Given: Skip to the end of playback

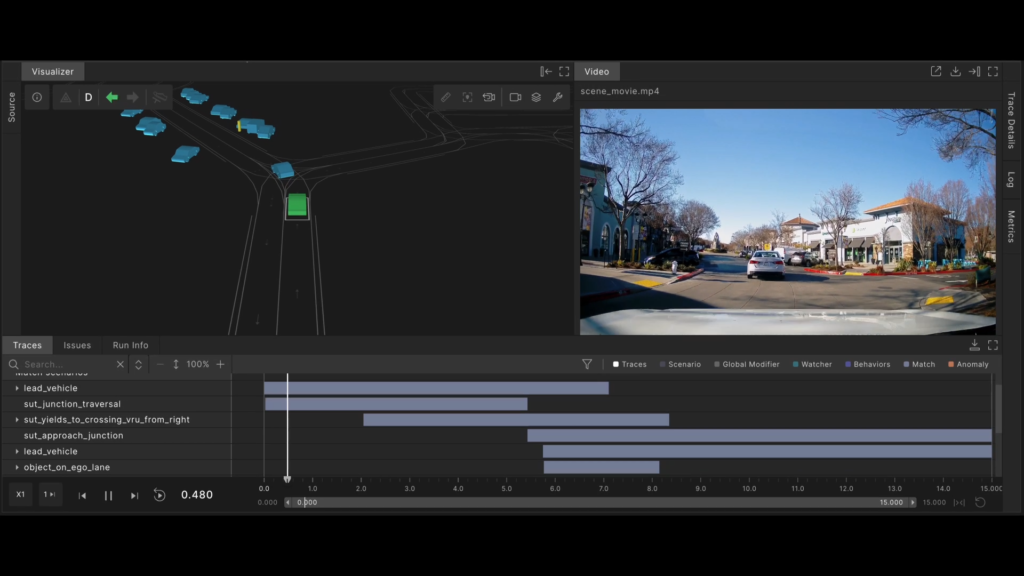Looking at the screenshot, I should (x=134, y=496).
